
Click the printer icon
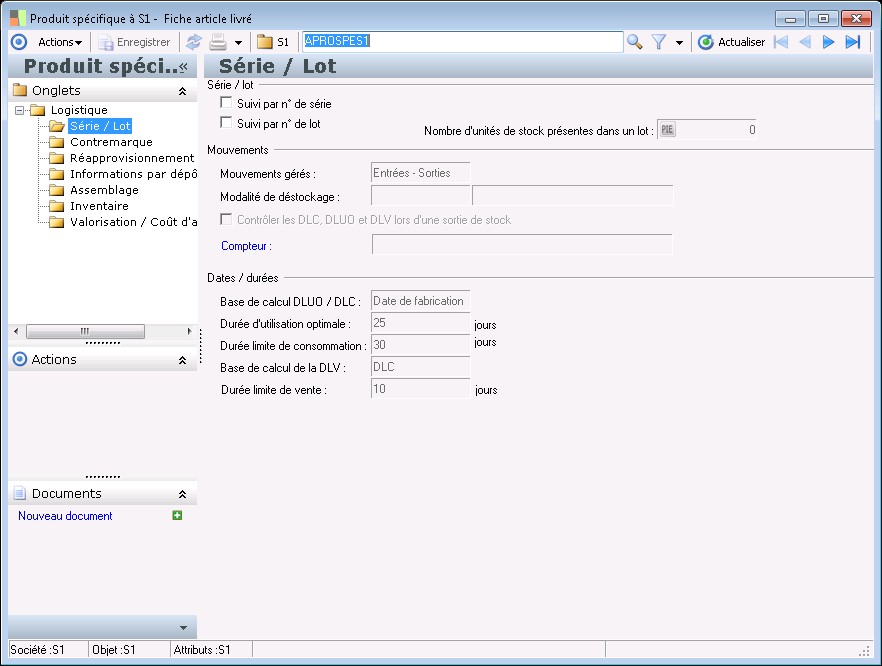pos(218,42)
